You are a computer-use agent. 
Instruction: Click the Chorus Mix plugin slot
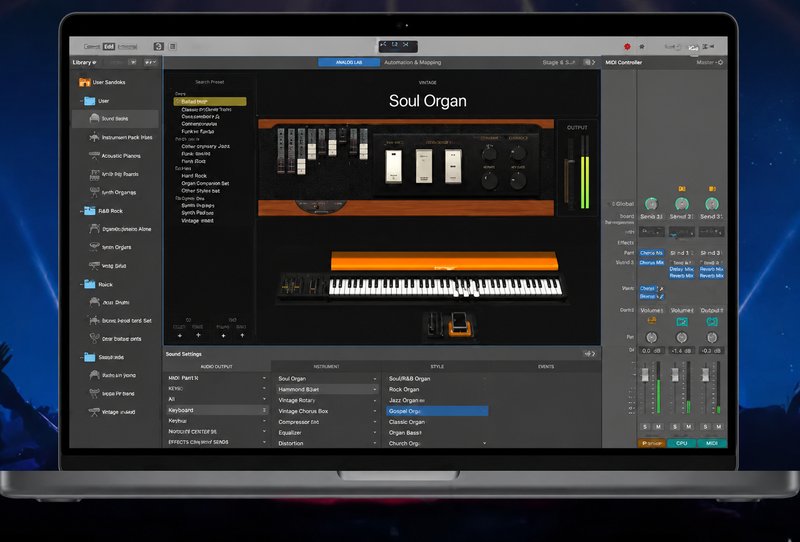point(652,262)
